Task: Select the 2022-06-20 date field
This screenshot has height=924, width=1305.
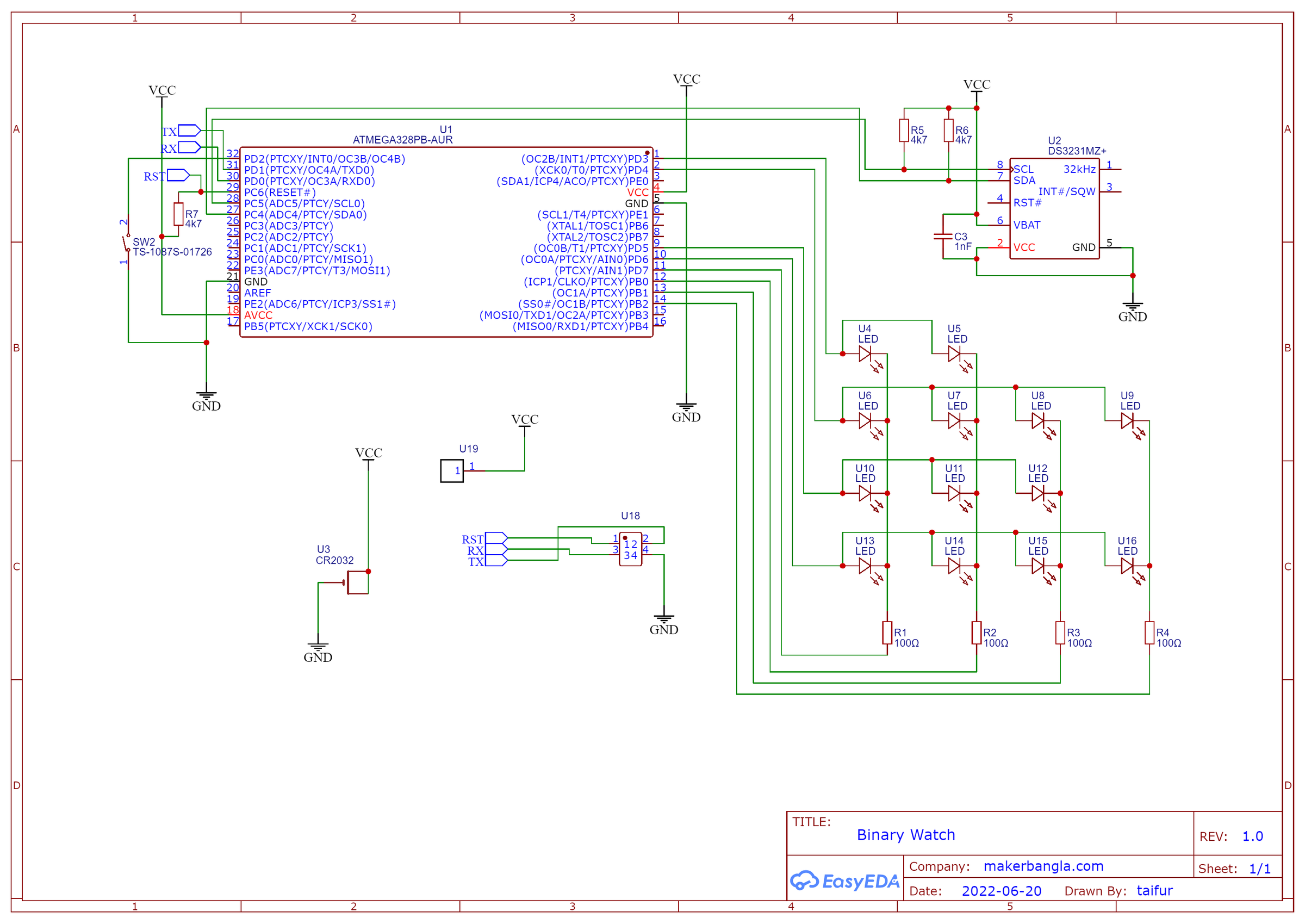Action: pos(1001,891)
